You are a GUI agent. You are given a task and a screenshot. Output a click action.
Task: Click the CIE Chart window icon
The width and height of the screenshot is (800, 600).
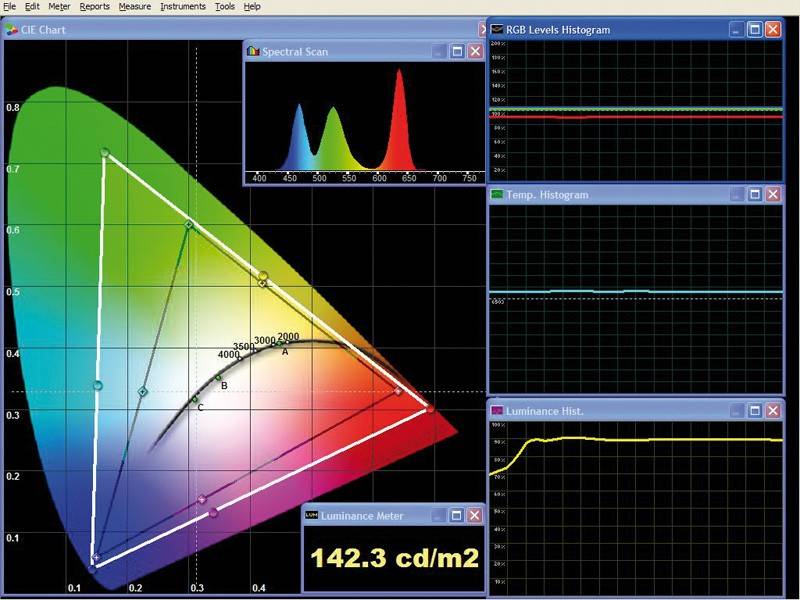(11, 30)
